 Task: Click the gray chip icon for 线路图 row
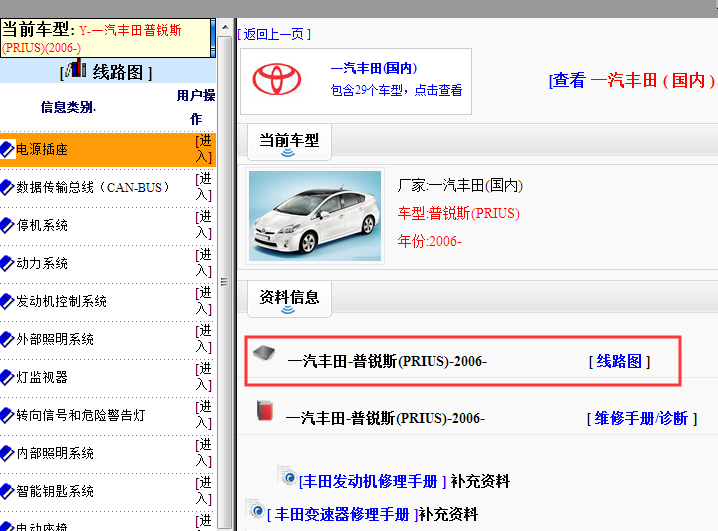(x=264, y=353)
